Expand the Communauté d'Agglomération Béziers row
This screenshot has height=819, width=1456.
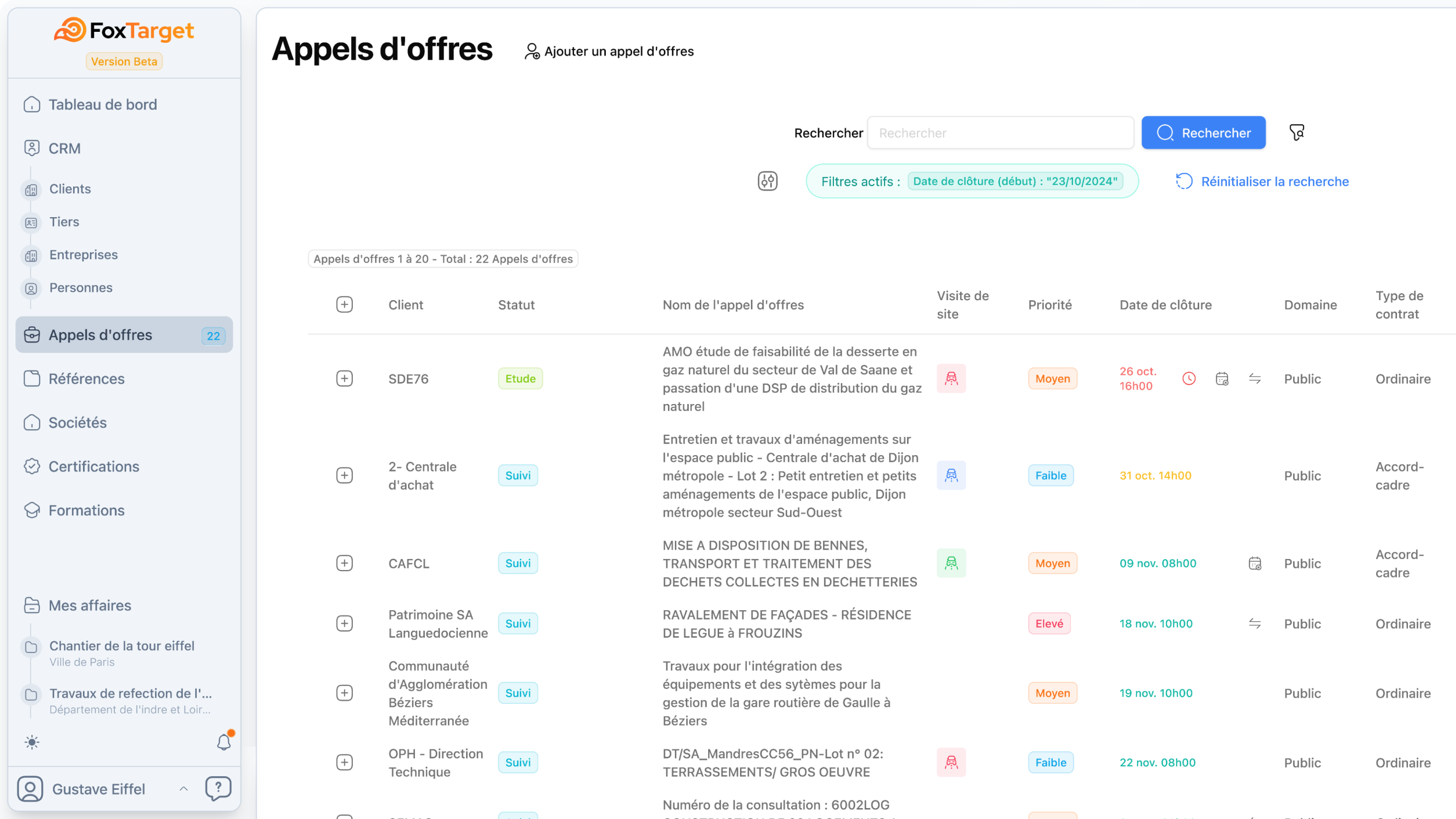(344, 692)
